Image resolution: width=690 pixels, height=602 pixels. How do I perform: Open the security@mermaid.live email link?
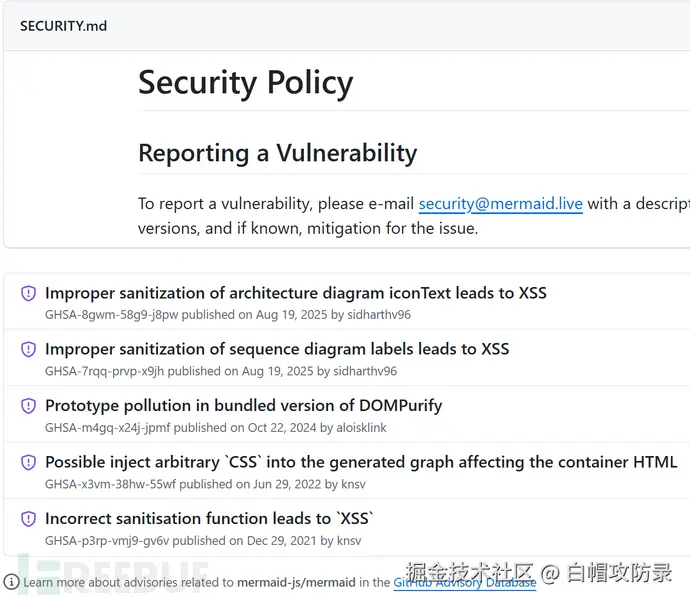500,204
